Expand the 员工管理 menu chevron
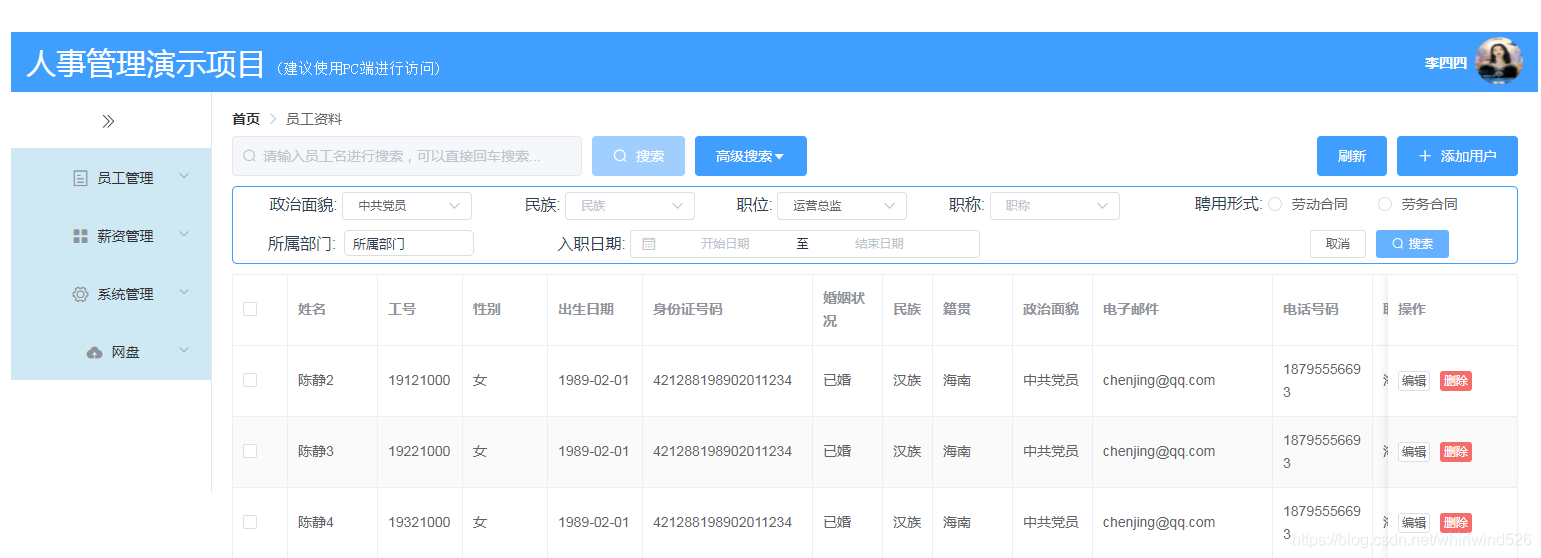Image resolution: width=1541 pixels, height=558 pixels. (184, 176)
